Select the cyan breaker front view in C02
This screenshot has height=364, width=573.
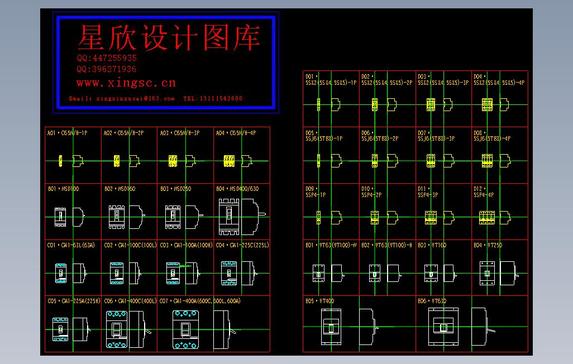pos(117,273)
